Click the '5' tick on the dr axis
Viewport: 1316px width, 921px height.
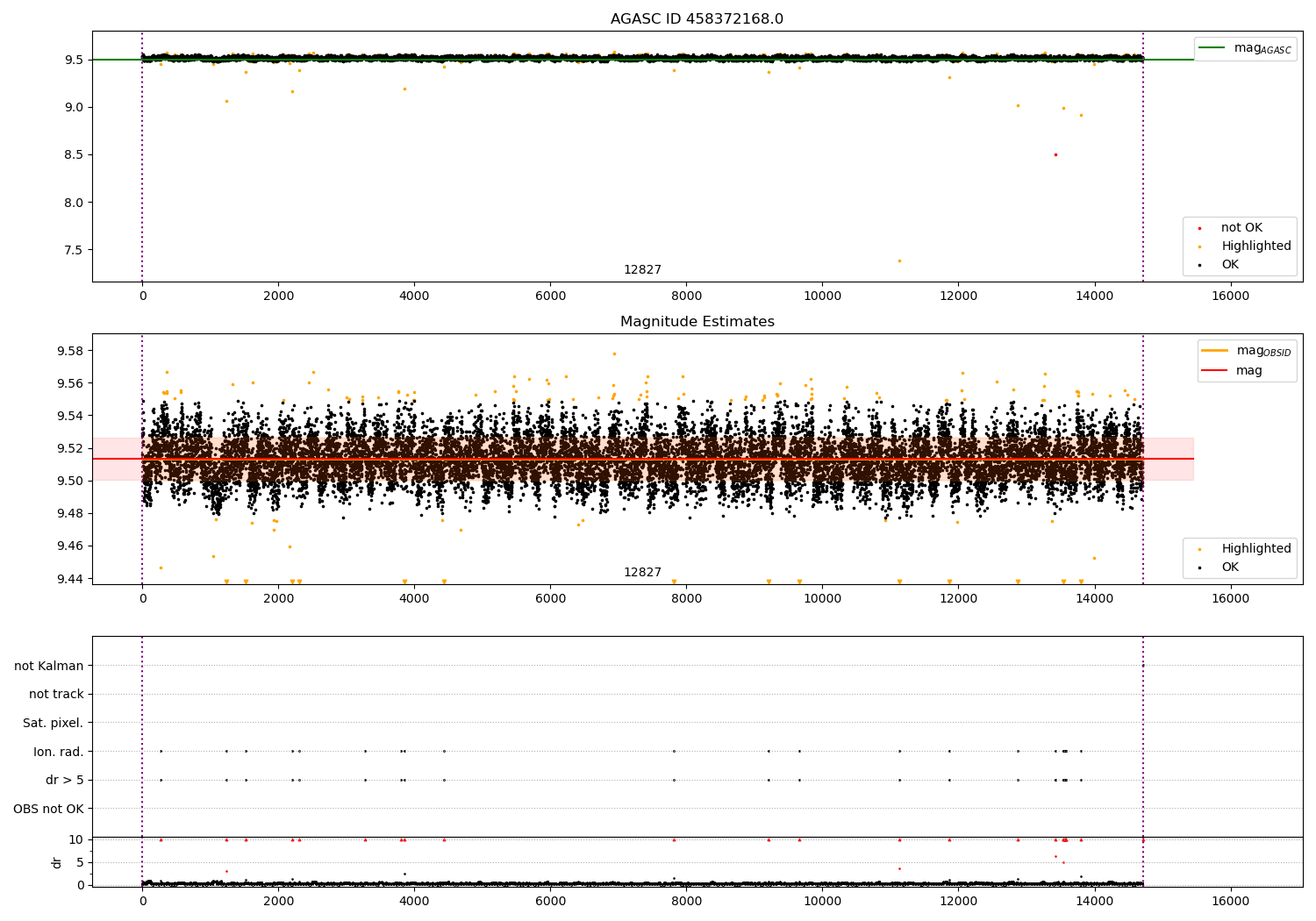(x=80, y=862)
